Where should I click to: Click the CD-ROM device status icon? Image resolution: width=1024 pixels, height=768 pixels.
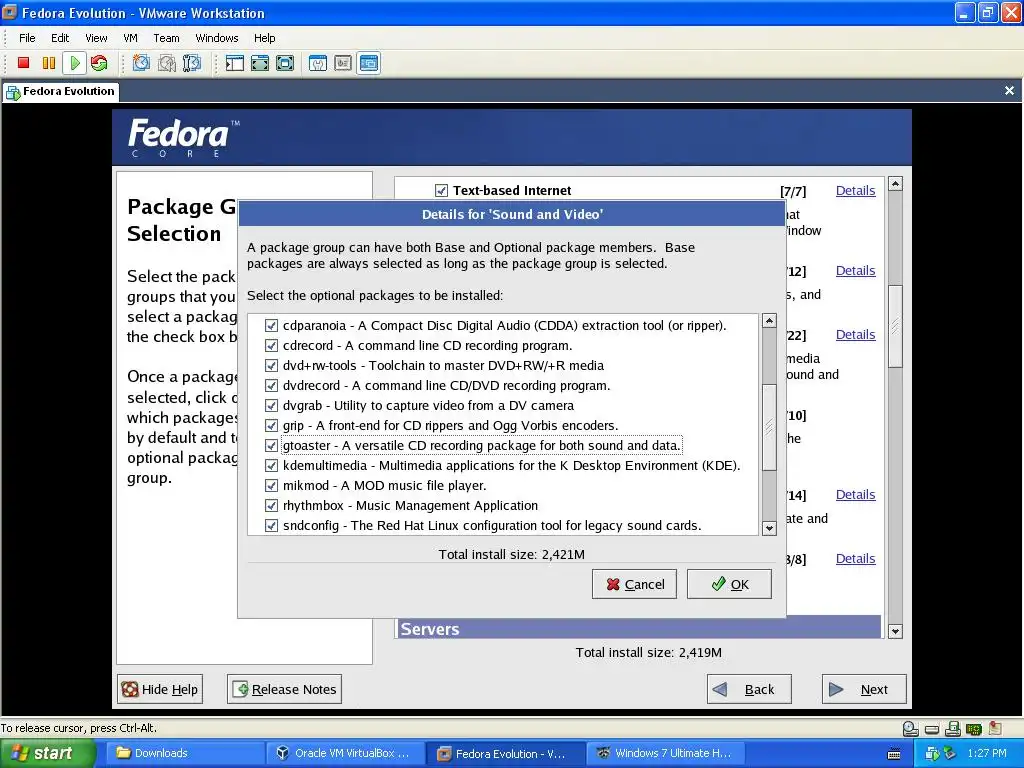[x=910, y=728]
